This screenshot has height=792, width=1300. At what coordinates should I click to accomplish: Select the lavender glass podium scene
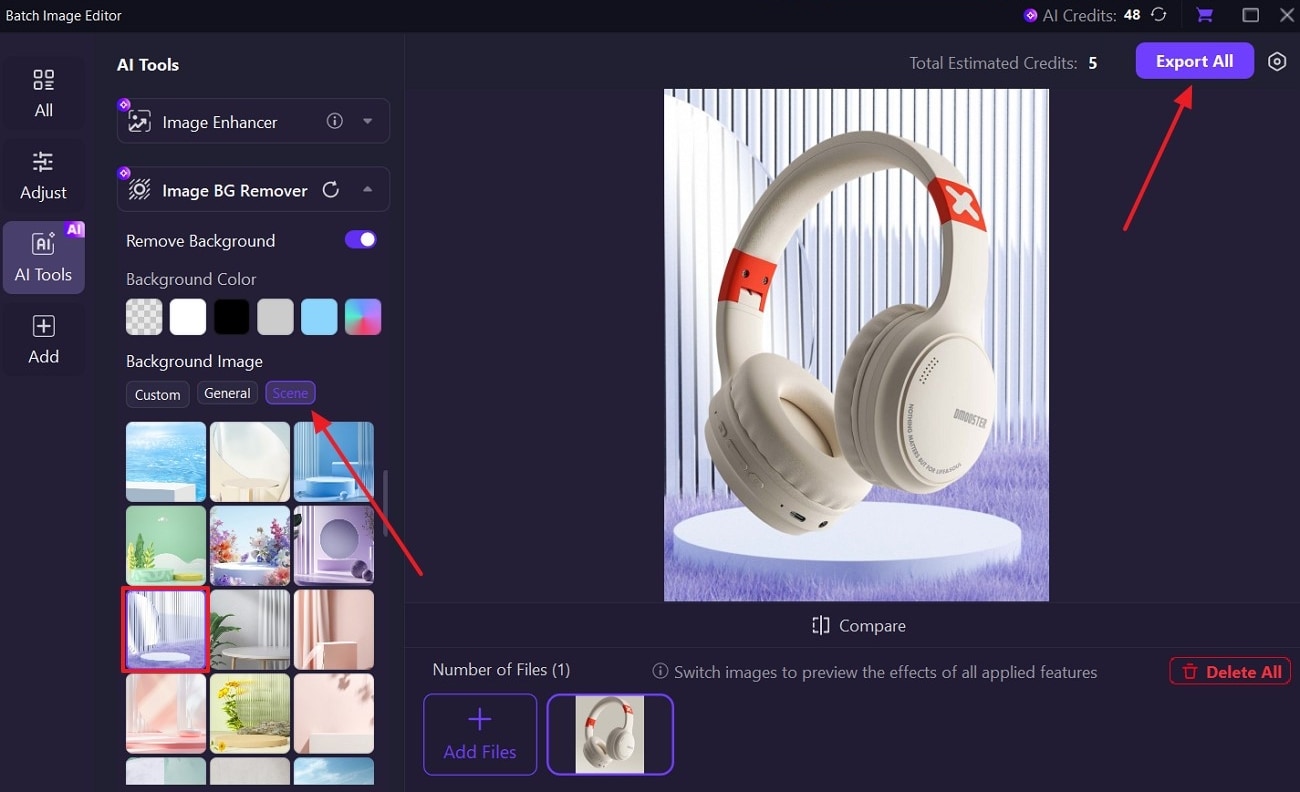[166, 629]
